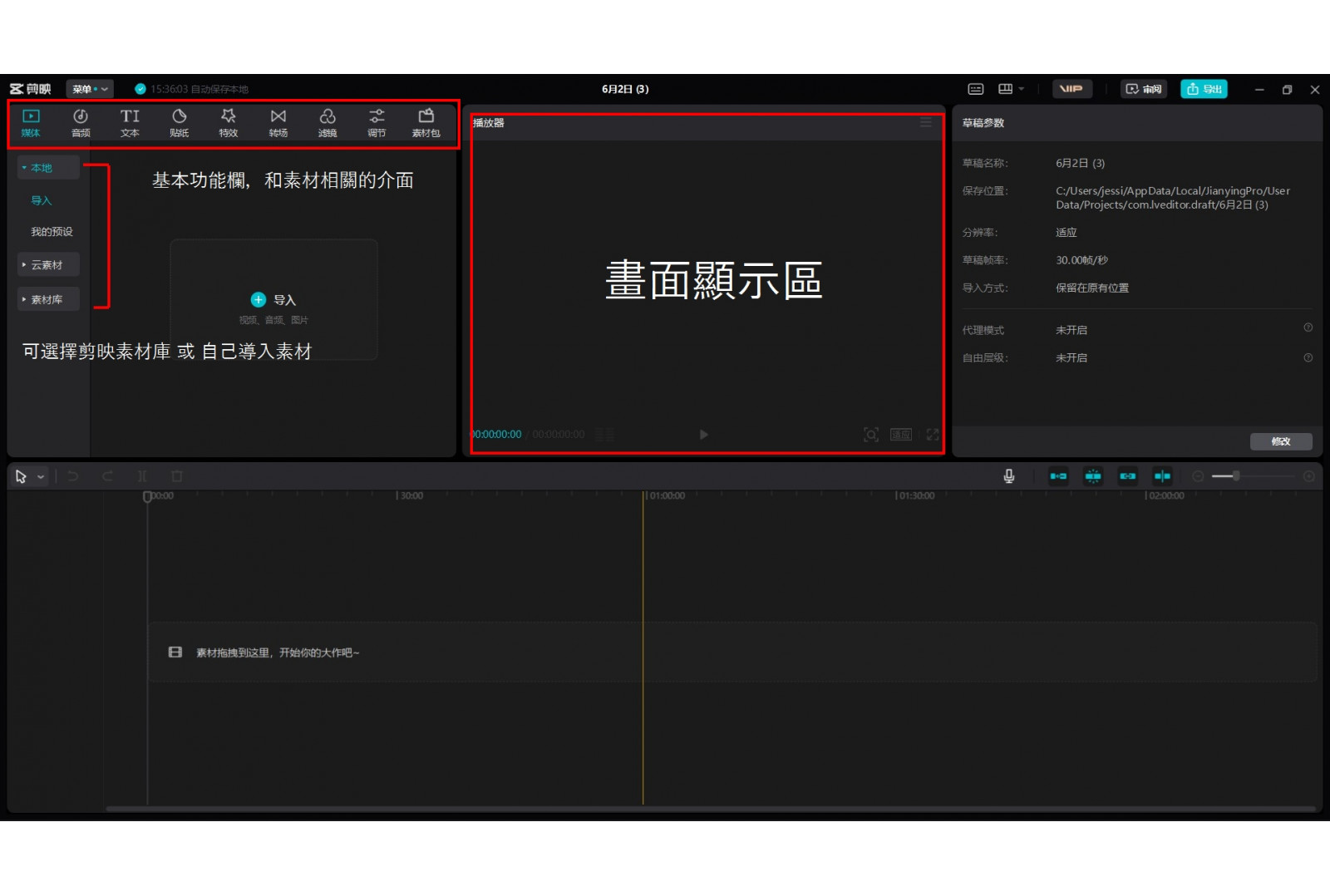Image resolution: width=1330 pixels, height=896 pixels.
Task: Toggle fullscreen preview in player
Action: 933,435
